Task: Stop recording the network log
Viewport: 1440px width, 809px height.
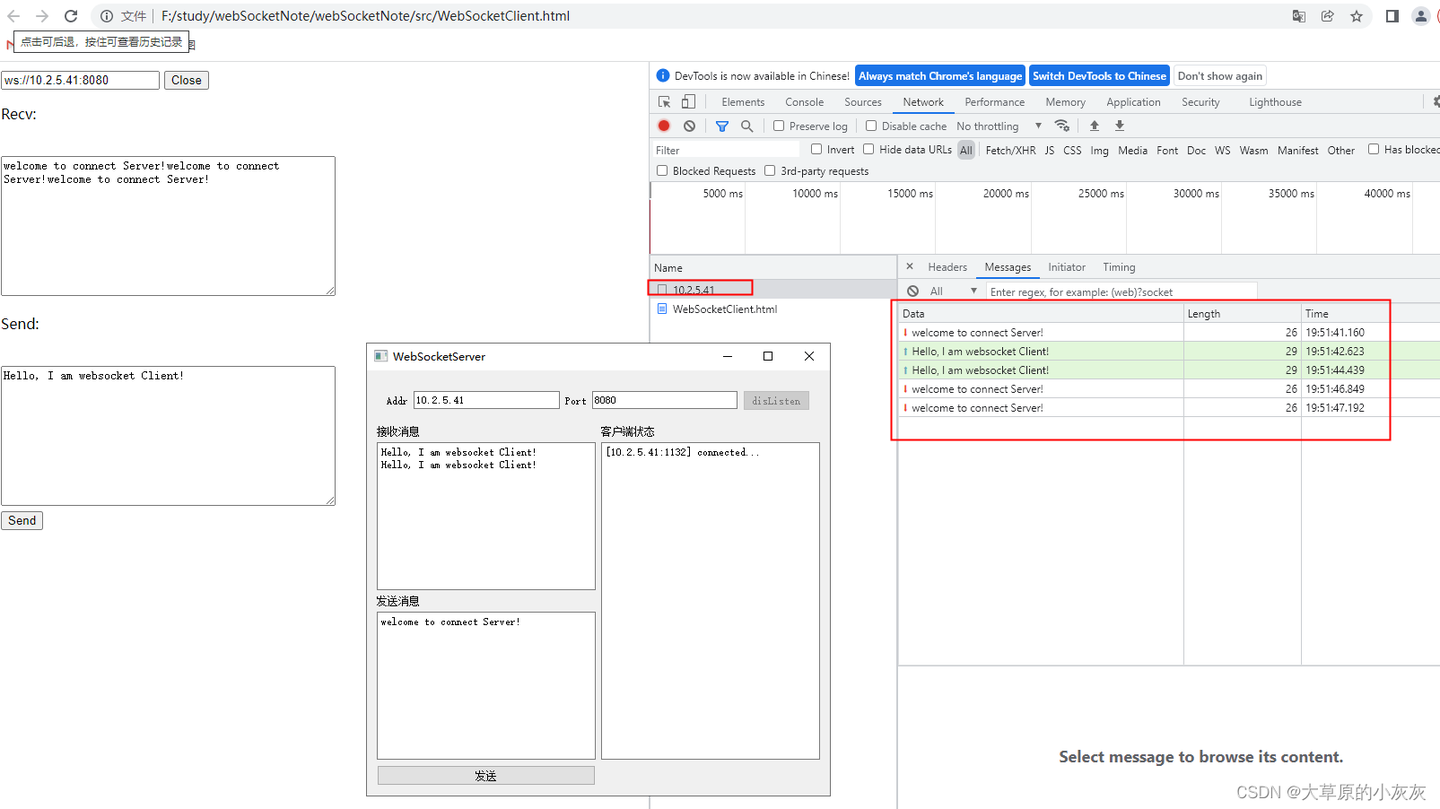Action: coord(664,126)
